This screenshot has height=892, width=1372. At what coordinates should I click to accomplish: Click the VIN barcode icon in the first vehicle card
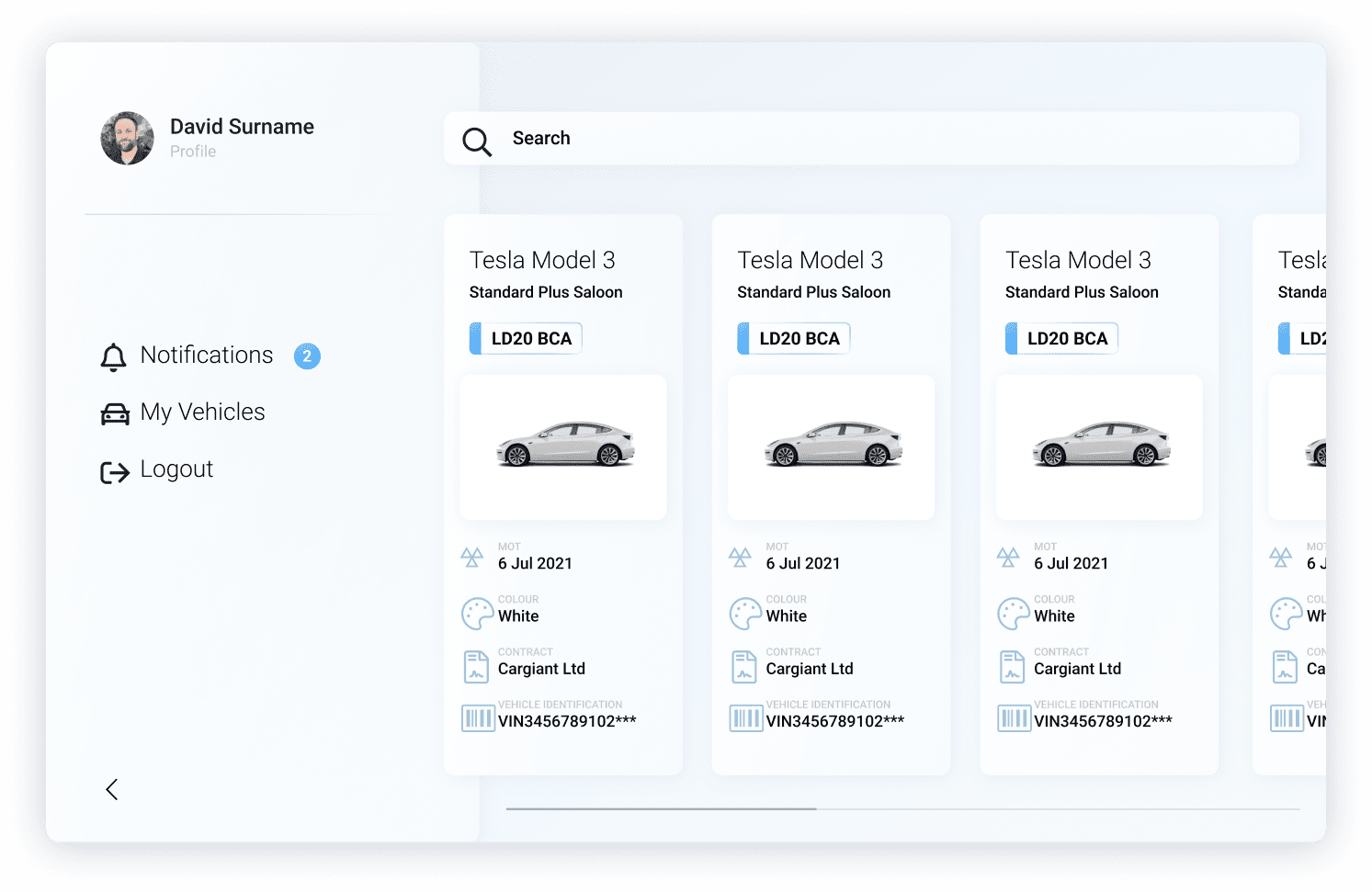coord(478,718)
